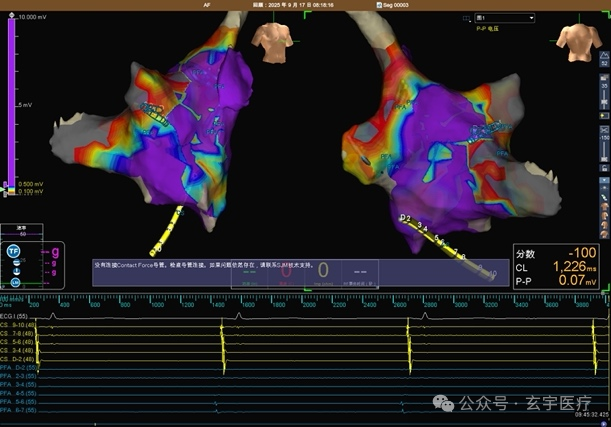611x427 pixels.
Task: Click the light source icon below the 35 slider
Action: coord(604,115)
